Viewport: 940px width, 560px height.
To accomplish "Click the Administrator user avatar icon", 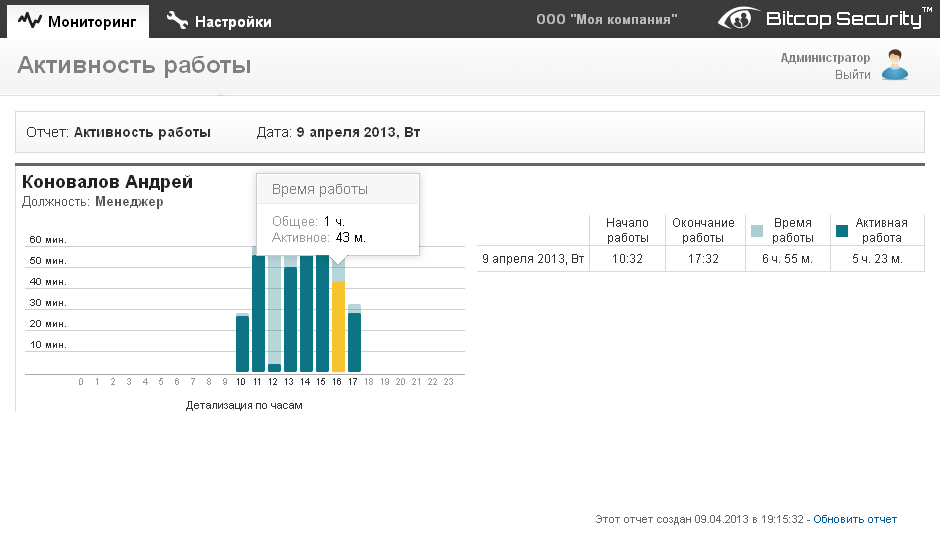I will click(x=895, y=65).
